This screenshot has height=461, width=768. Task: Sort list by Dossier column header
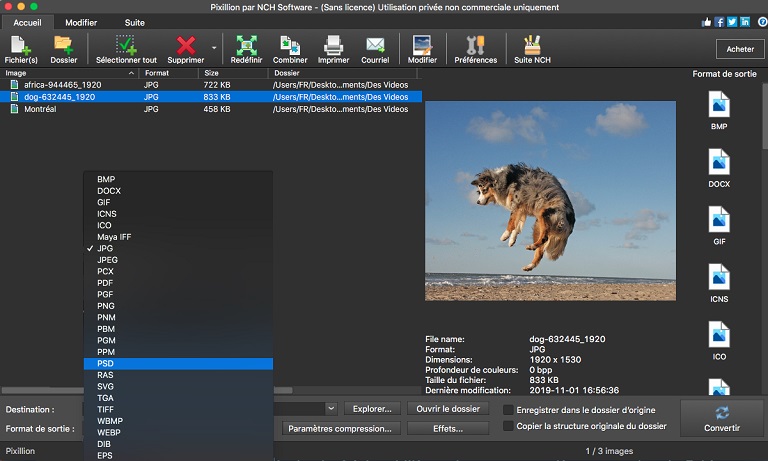pyautogui.click(x=342, y=73)
